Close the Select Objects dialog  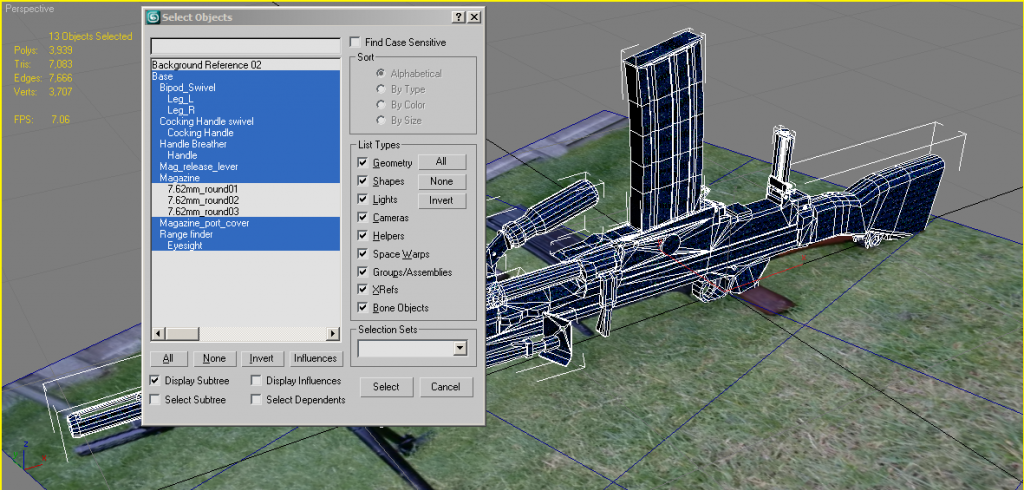(x=473, y=18)
